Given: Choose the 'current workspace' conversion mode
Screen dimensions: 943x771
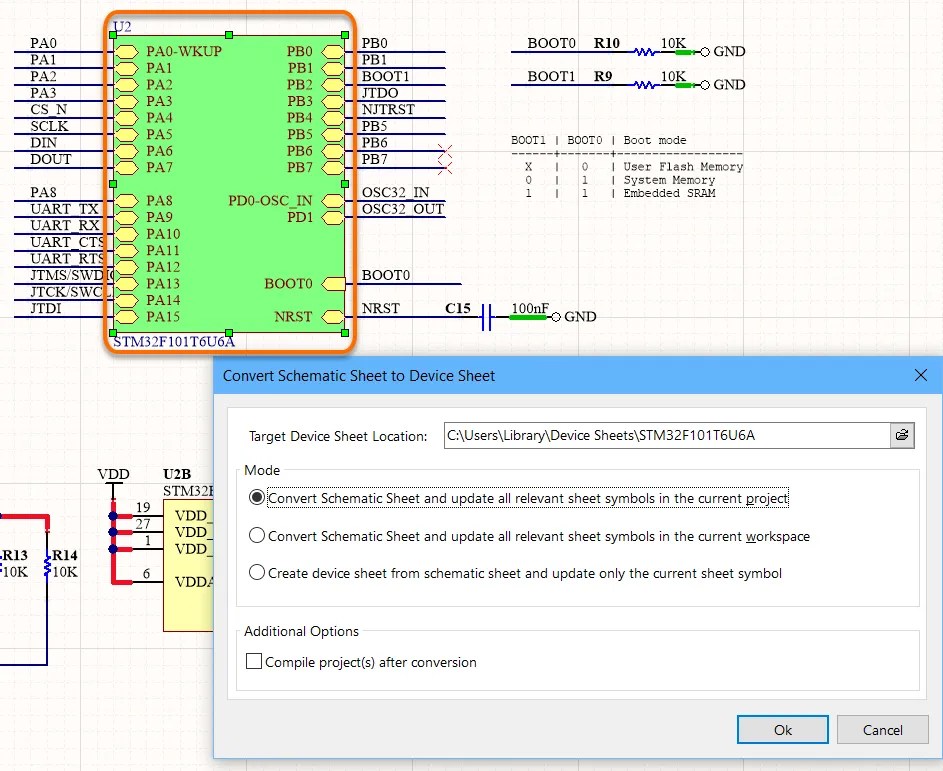Looking at the screenshot, I should pos(257,534).
